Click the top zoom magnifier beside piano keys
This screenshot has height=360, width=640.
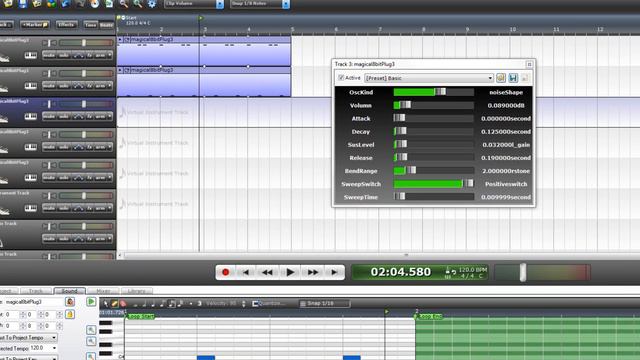tap(91, 329)
